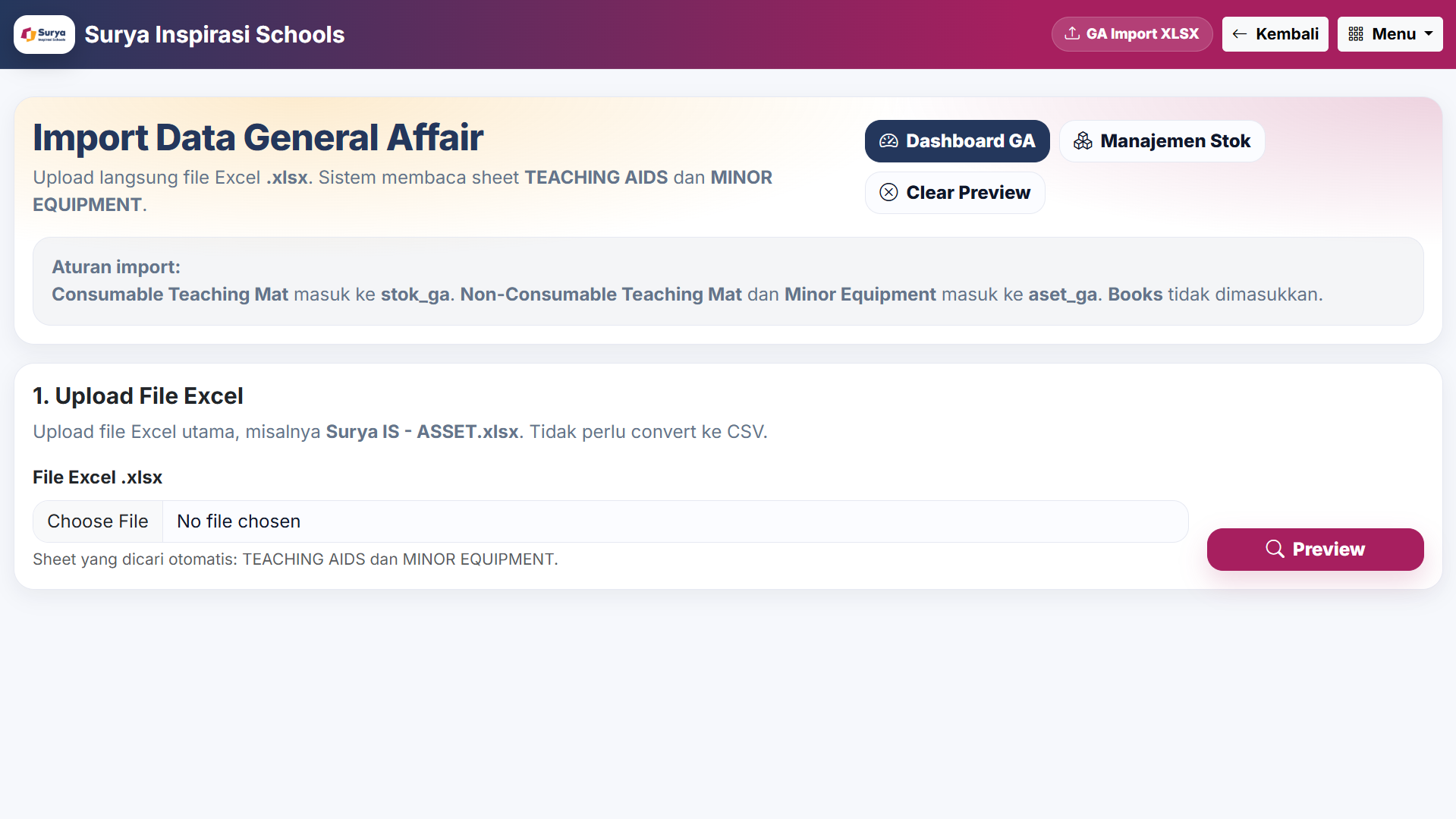Screen dimensions: 1456x819
Task: Click the 'Aturan import:' text
Action: coord(116,267)
